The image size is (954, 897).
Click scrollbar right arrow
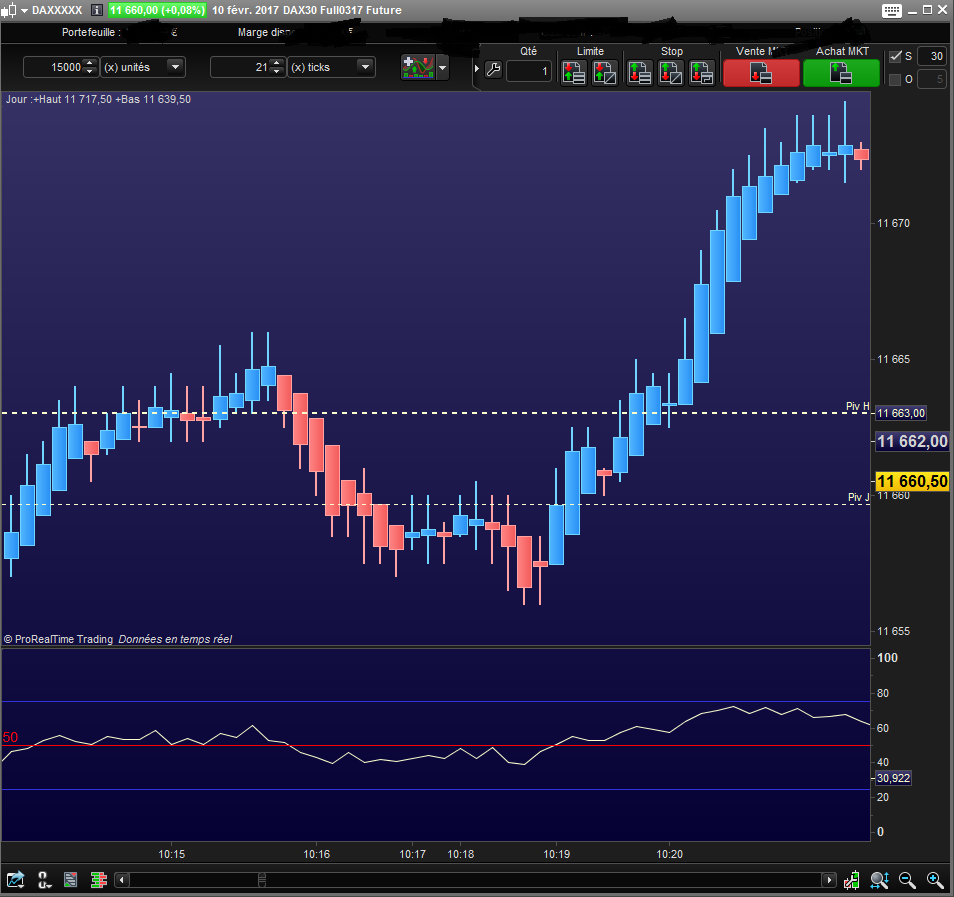[x=829, y=880]
